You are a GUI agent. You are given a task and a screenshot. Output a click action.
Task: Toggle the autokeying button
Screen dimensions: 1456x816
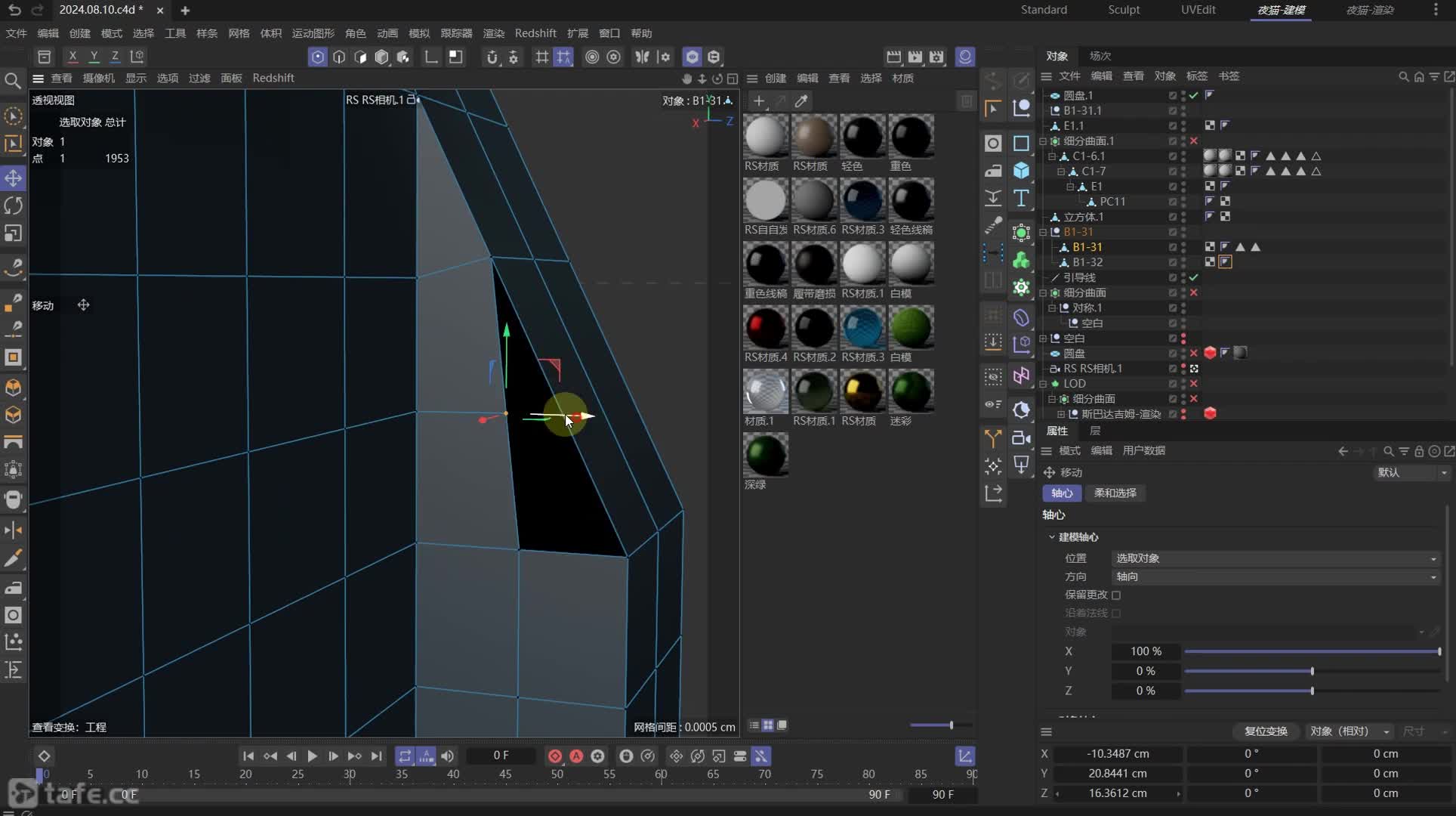(576, 756)
